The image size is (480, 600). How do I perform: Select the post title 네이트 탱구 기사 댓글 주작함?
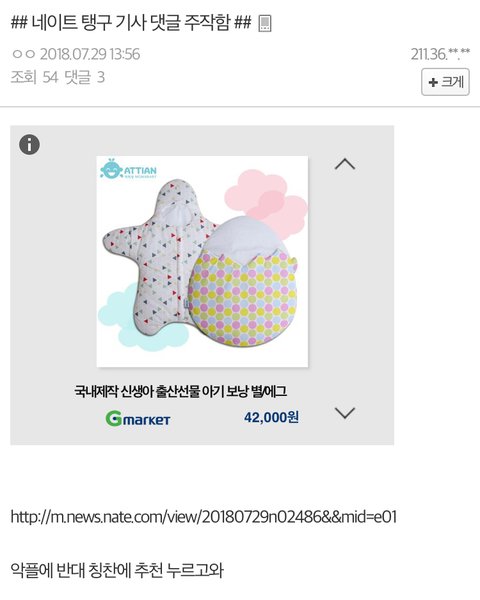pyautogui.click(x=131, y=23)
